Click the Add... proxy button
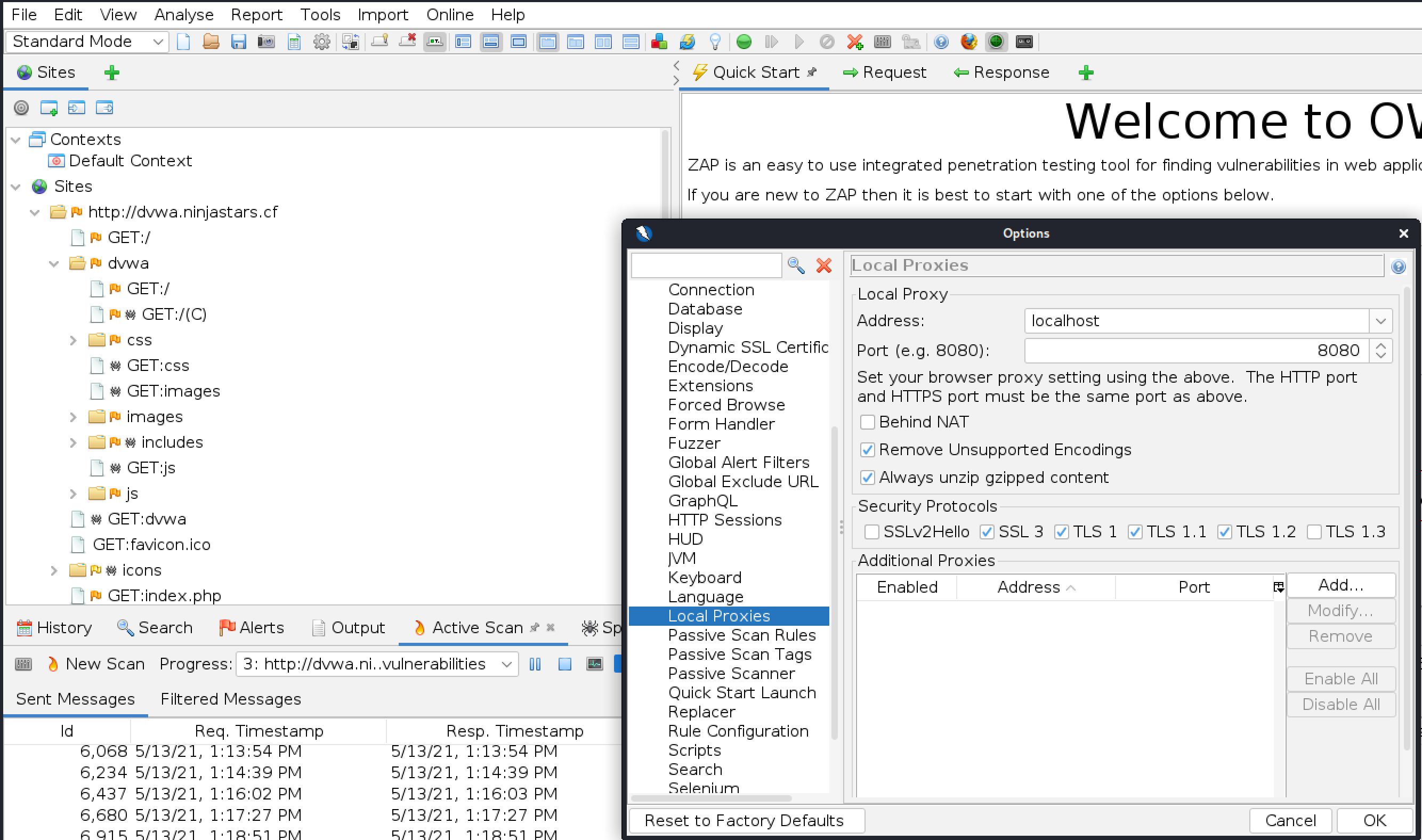 [1340, 585]
